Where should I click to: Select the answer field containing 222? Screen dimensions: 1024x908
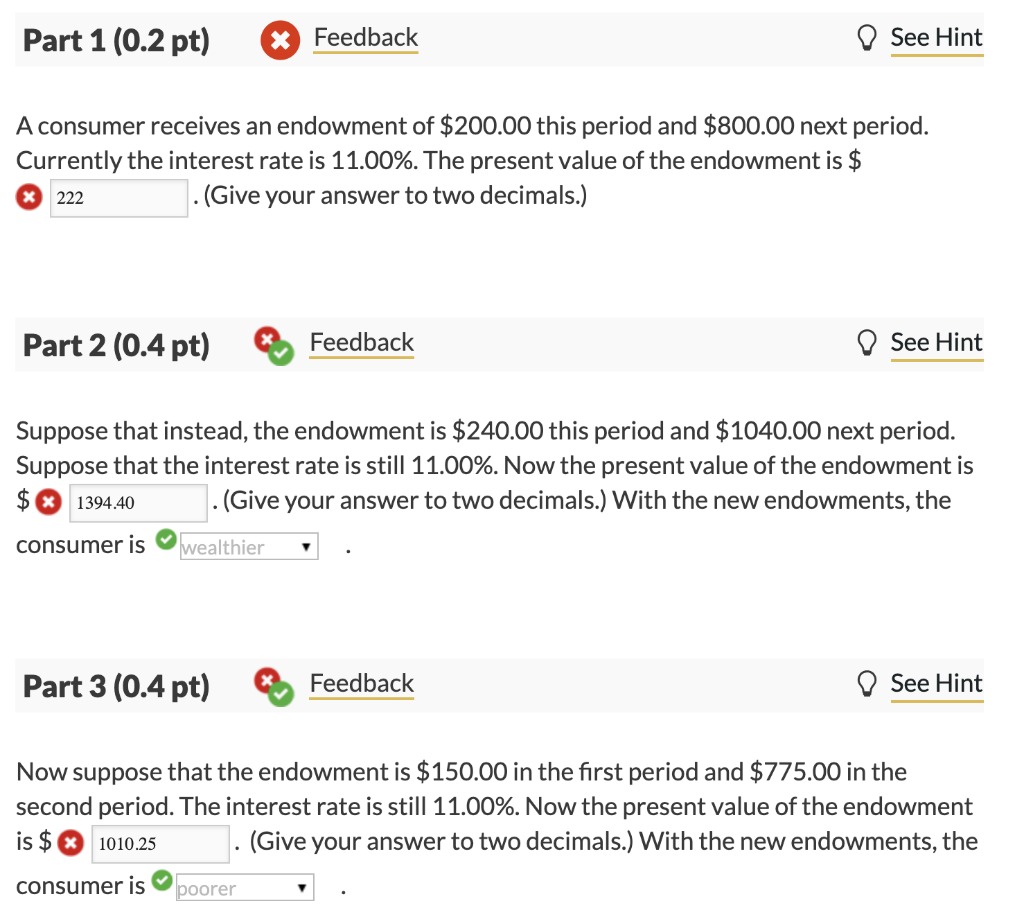tap(117, 196)
